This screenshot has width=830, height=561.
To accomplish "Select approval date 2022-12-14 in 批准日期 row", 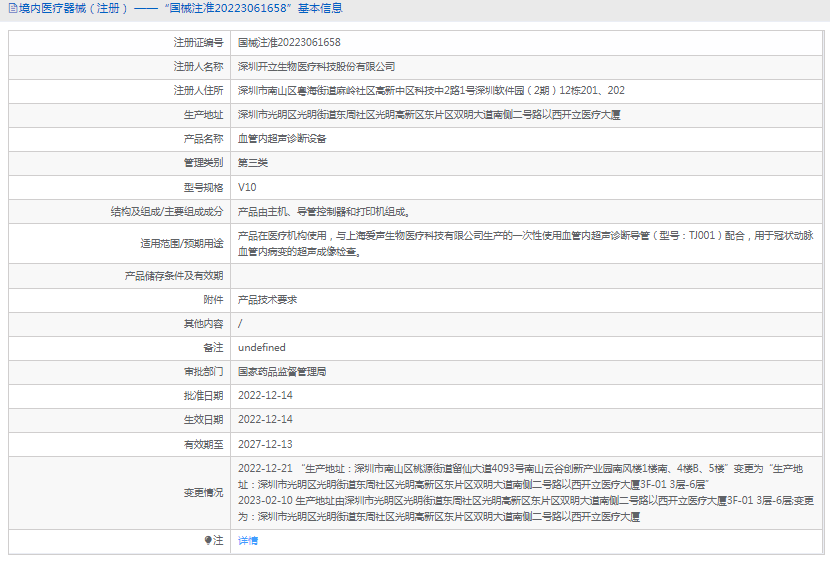I will pyautogui.click(x=265, y=396).
